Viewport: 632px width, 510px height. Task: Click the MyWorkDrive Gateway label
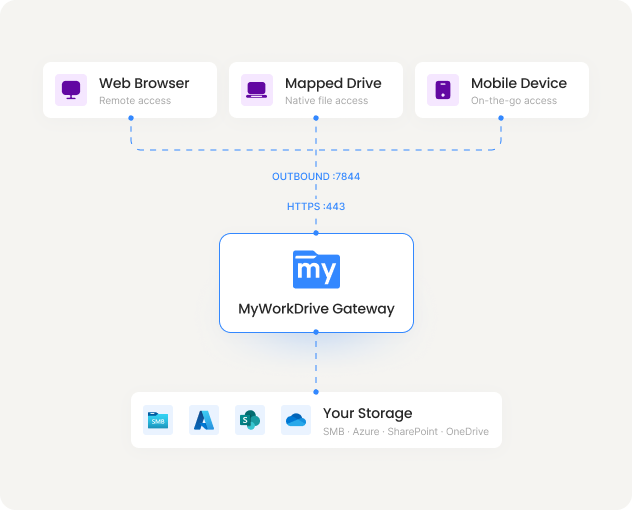pyautogui.click(x=316, y=309)
